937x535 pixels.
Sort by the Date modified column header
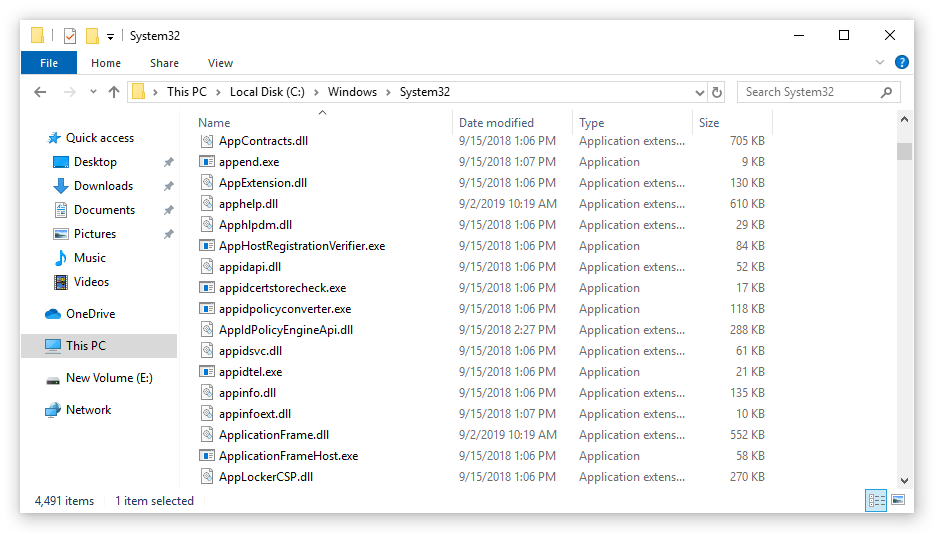(496, 123)
